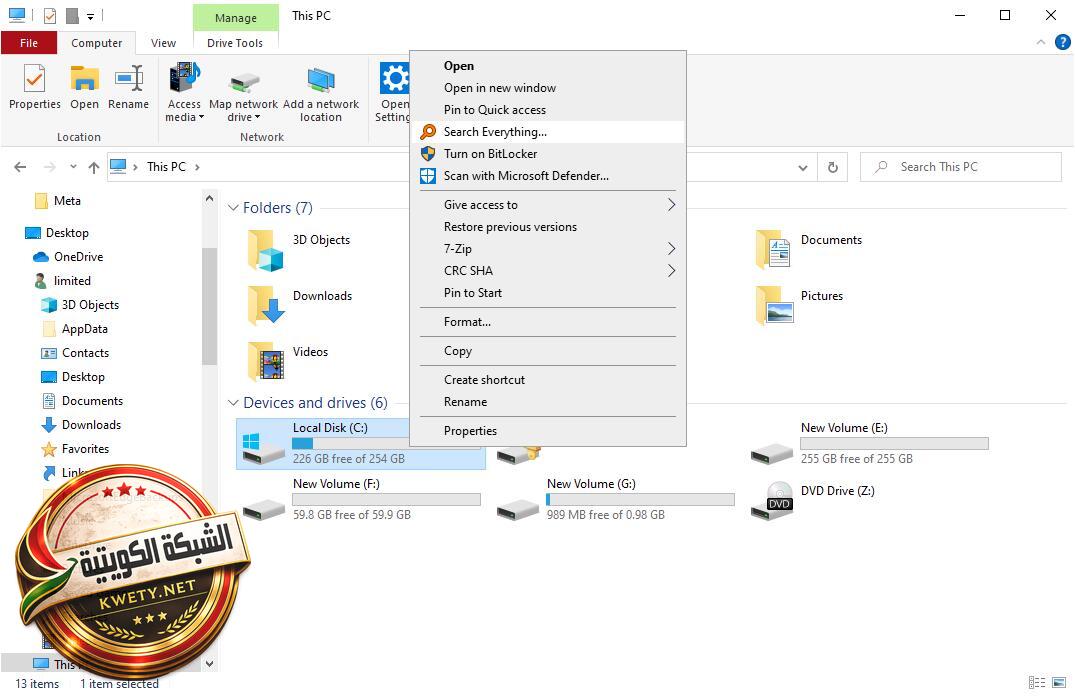Switch to large icons view in status bar
The height and width of the screenshot is (696, 1075).
click(x=1059, y=684)
